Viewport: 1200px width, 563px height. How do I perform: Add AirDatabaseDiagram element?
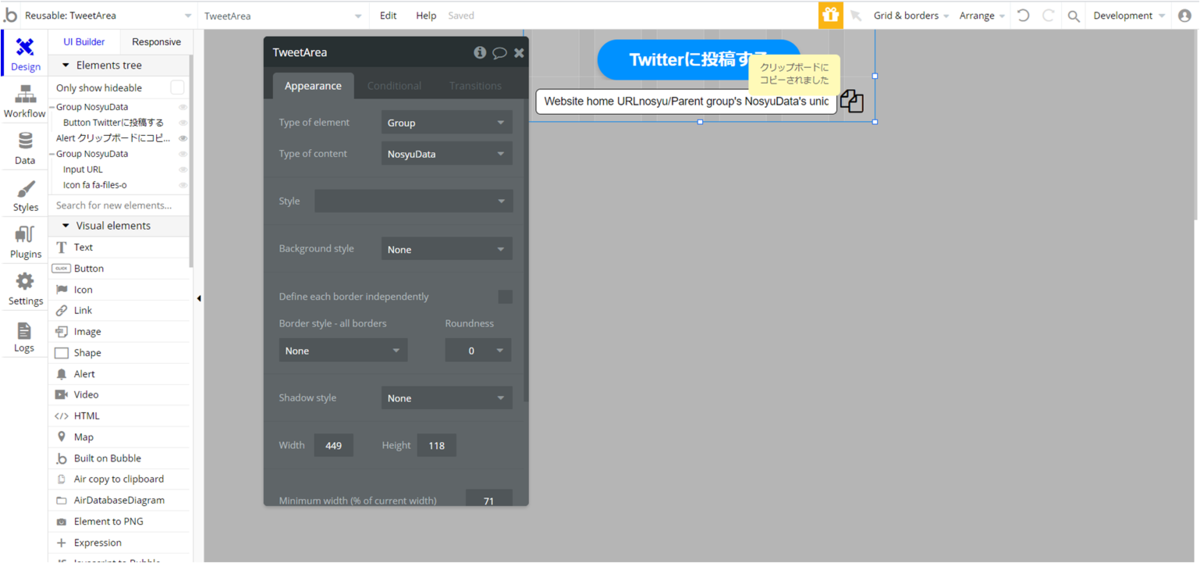click(x=119, y=500)
